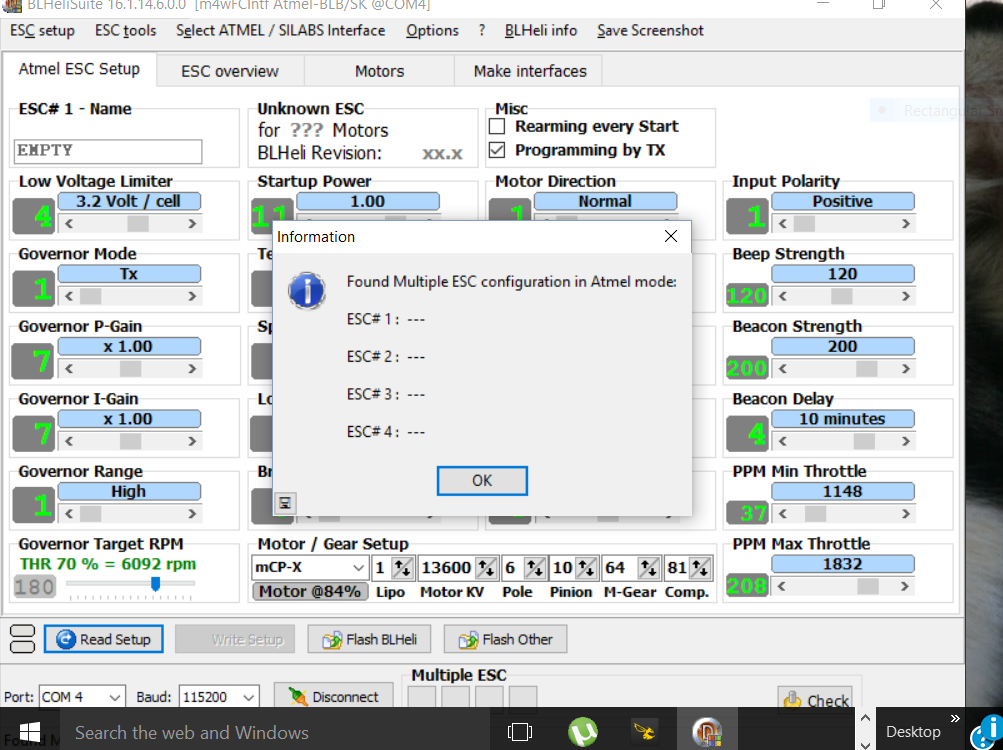The width and height of the screenshot is (1003, 750).
Task: Click Flash Other button
Action: (x=505, y=639)
